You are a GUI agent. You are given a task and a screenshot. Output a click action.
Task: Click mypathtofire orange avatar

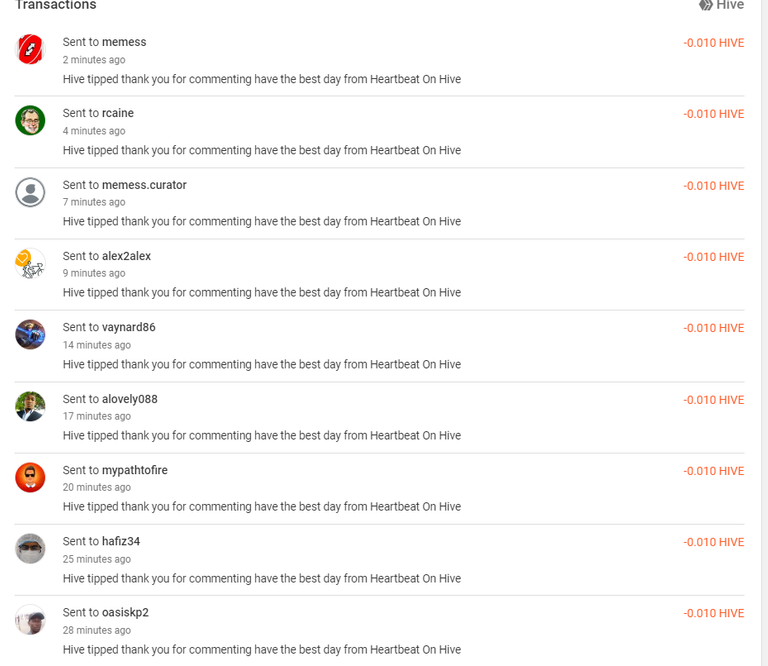coord(30,477)
